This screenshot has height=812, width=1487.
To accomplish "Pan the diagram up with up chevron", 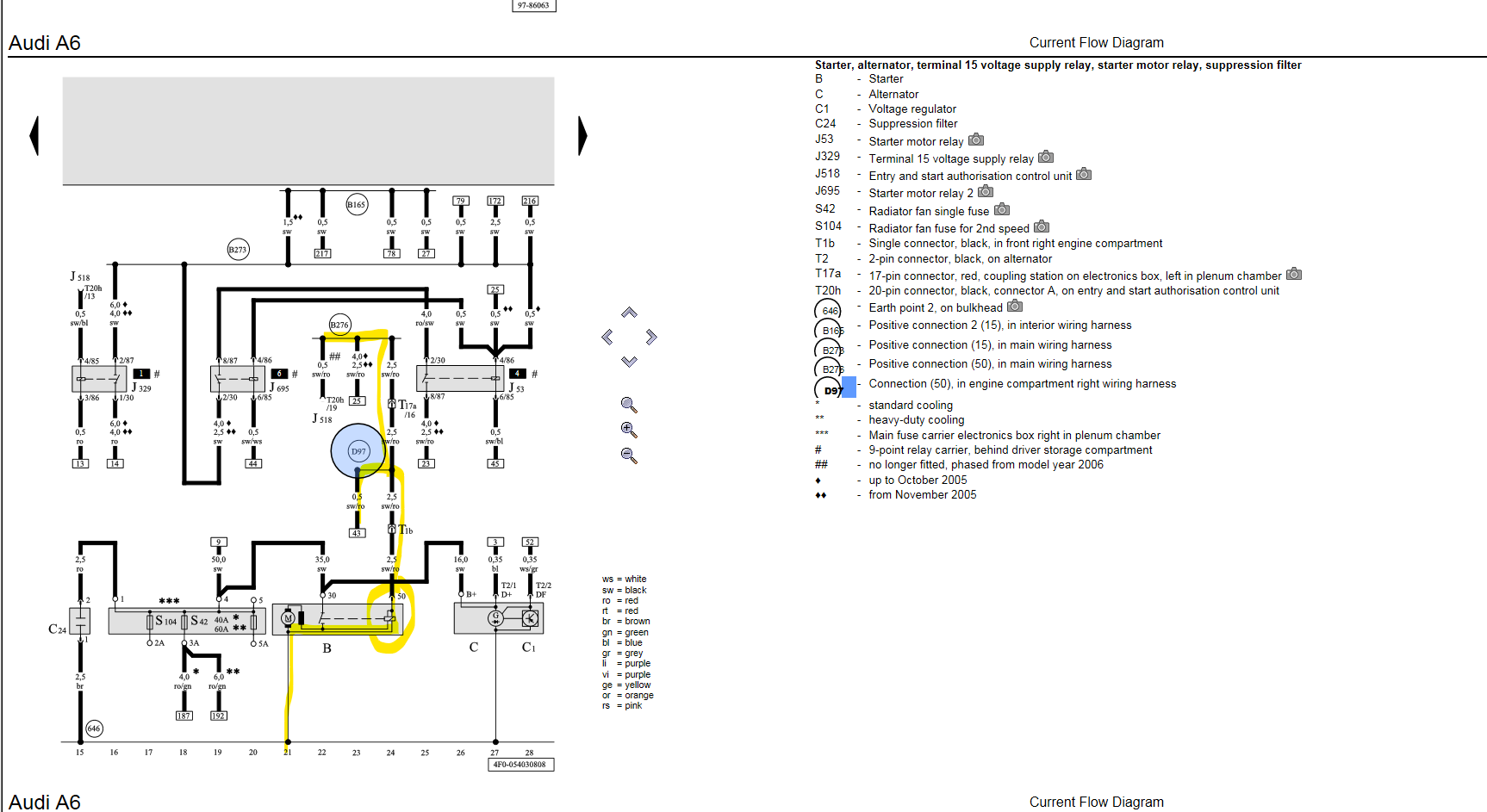I will point(629,313).
